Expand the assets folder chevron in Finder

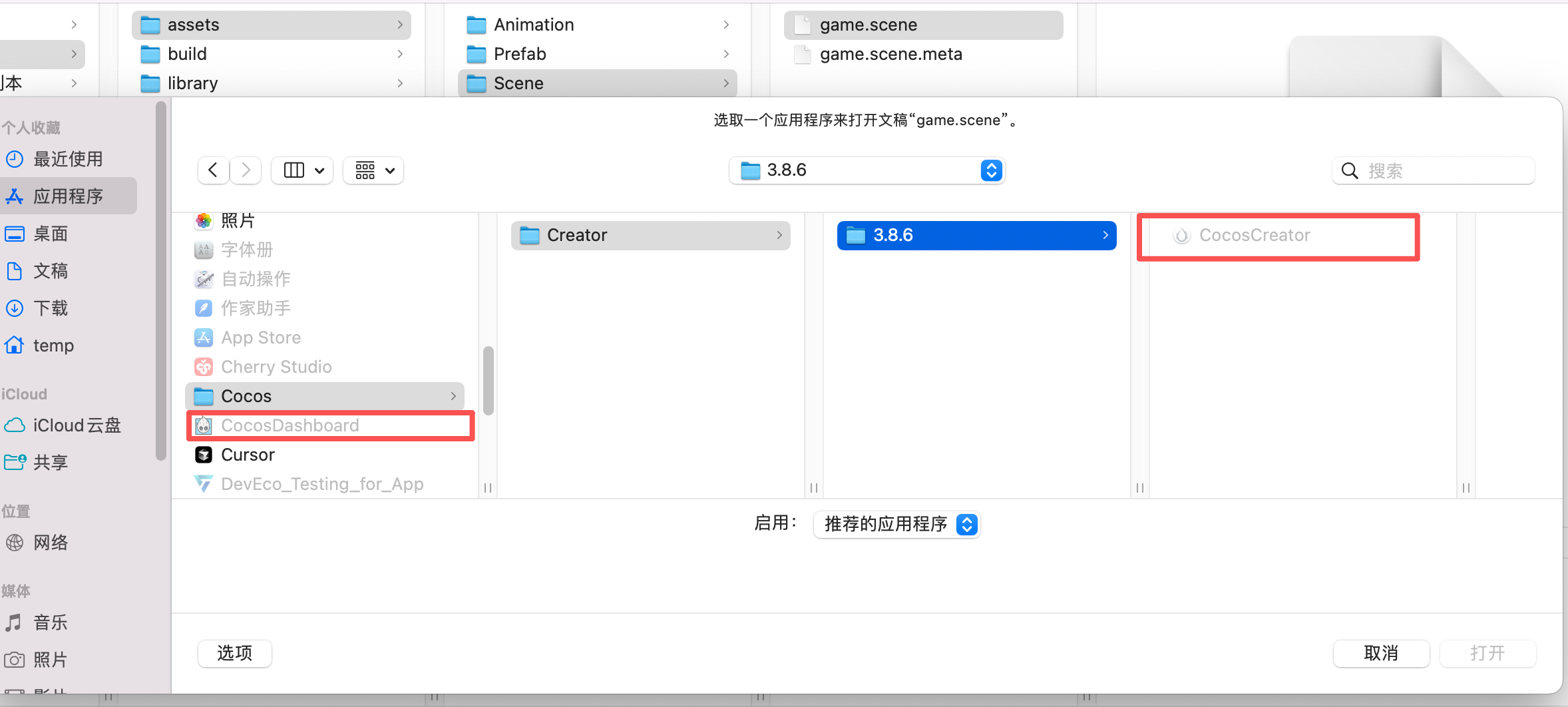(400, 25)
